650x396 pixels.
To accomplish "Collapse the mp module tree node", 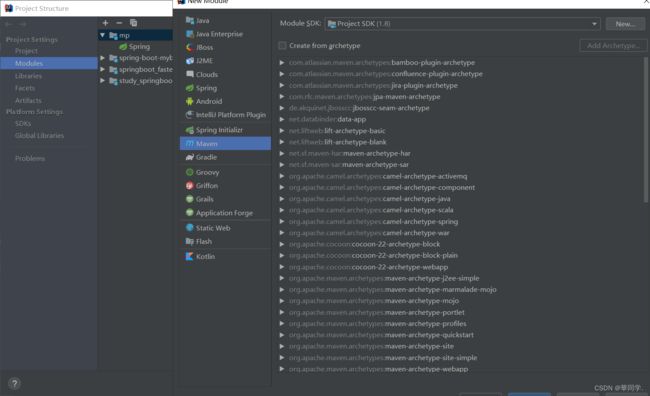I will point(102,35).
